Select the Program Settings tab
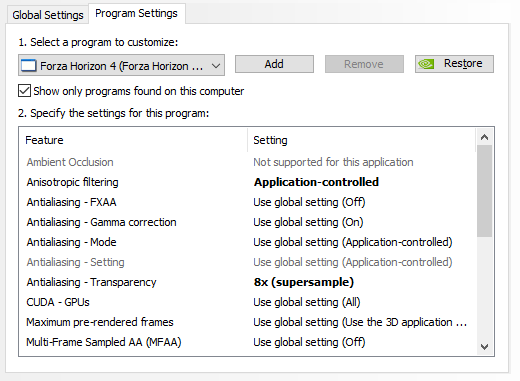The image size is (520, 381). point(136,14)
